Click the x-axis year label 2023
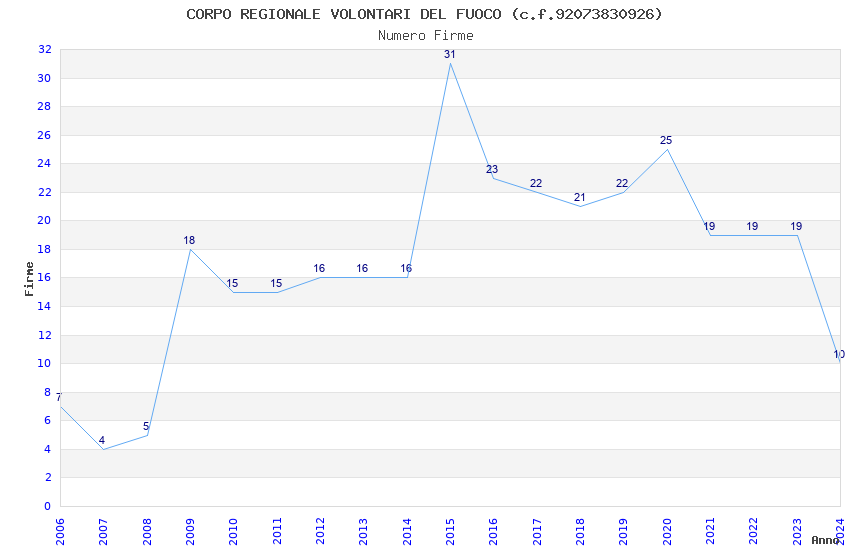850x550 pixels. coord(797,532)
